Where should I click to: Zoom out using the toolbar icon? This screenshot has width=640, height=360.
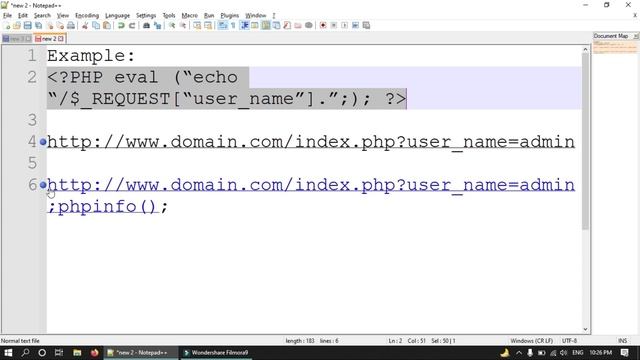point(183,25)
